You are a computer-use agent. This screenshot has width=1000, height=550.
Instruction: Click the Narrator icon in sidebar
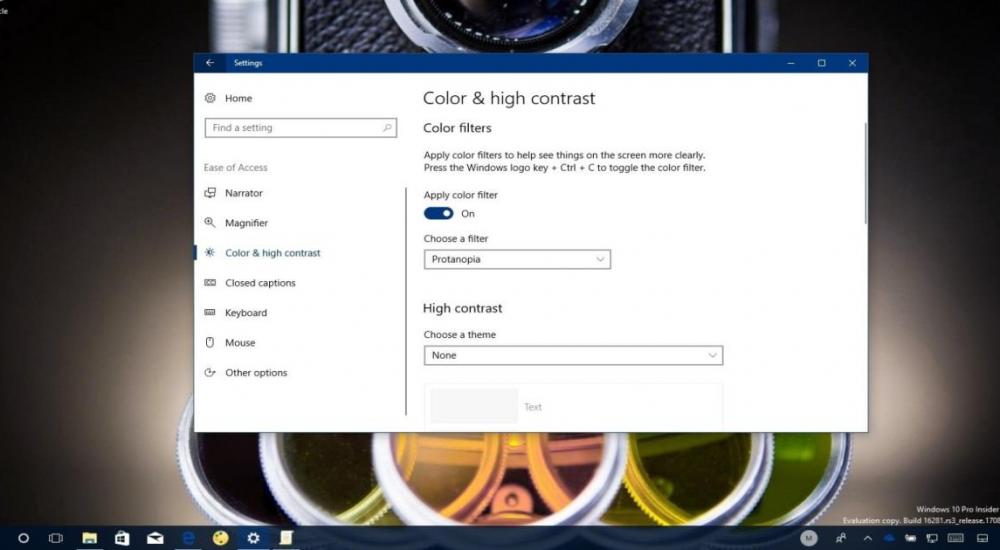tap(210, 193)
